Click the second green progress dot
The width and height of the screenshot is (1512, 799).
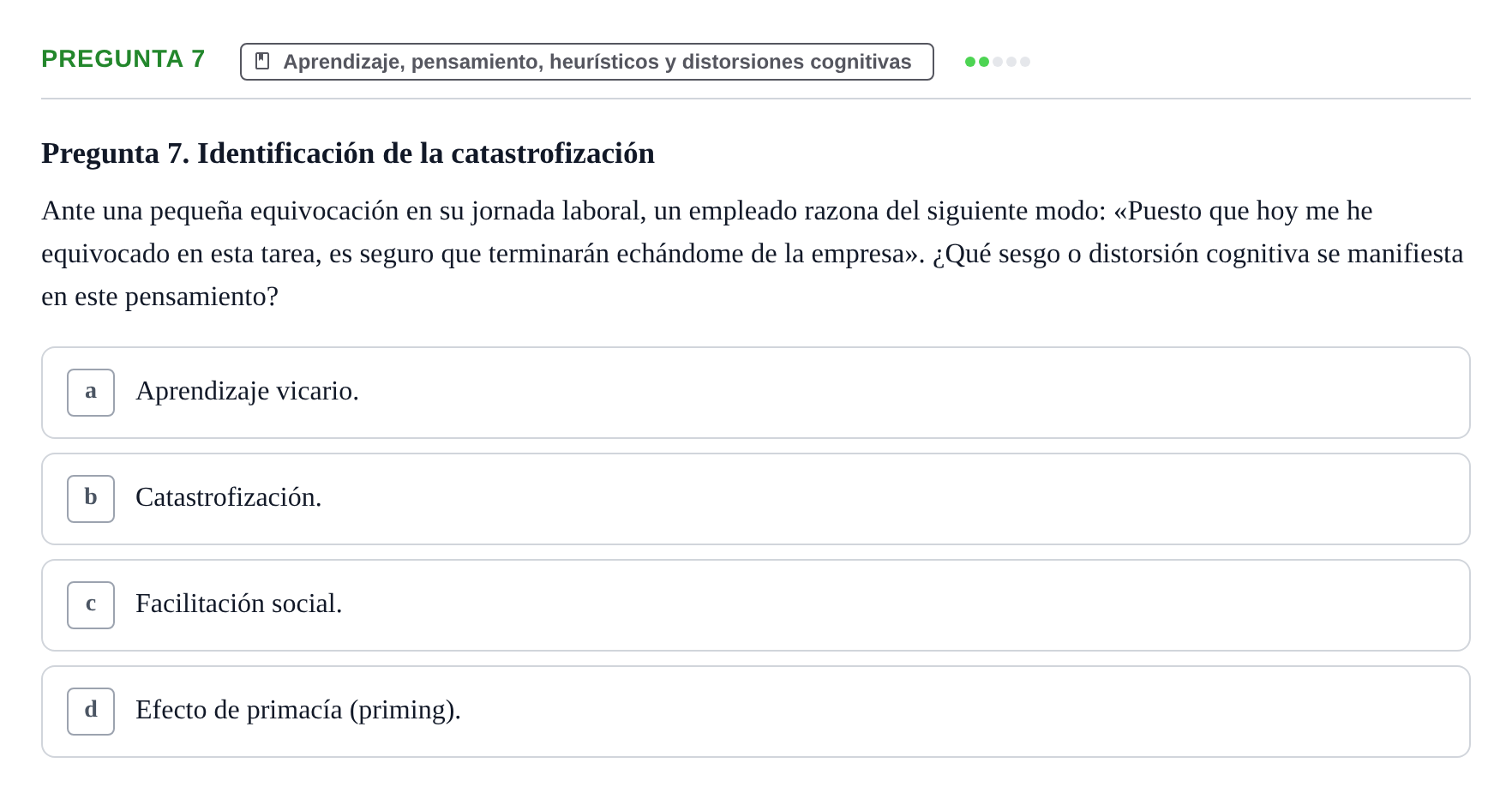click(984, 62)
